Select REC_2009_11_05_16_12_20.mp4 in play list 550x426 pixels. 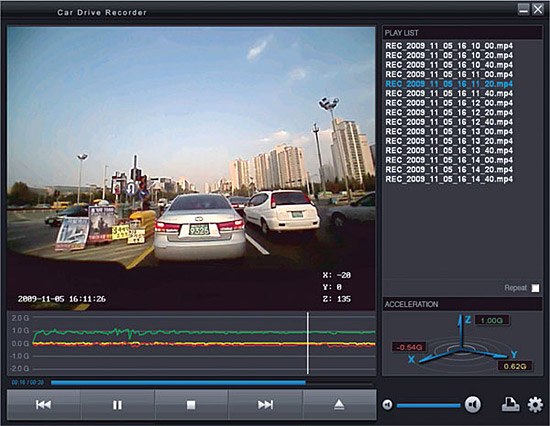point(449,112)
